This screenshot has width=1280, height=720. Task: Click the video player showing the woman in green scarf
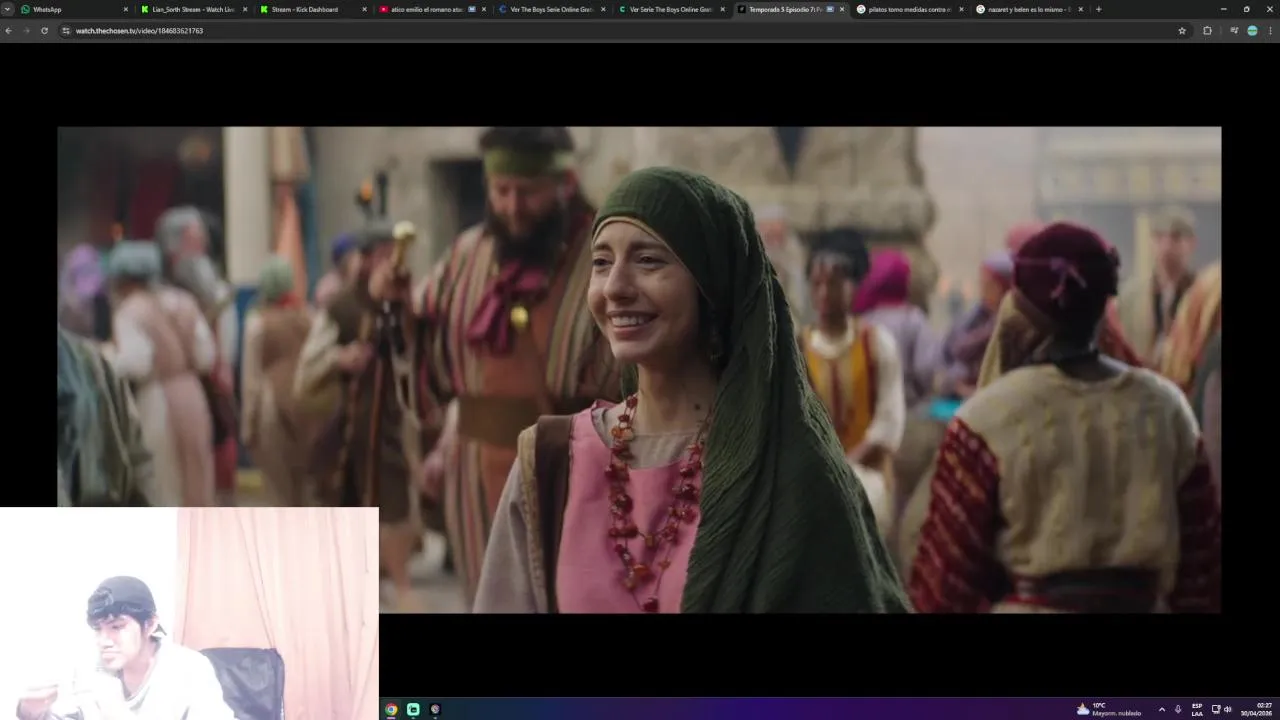click(639, 369)
